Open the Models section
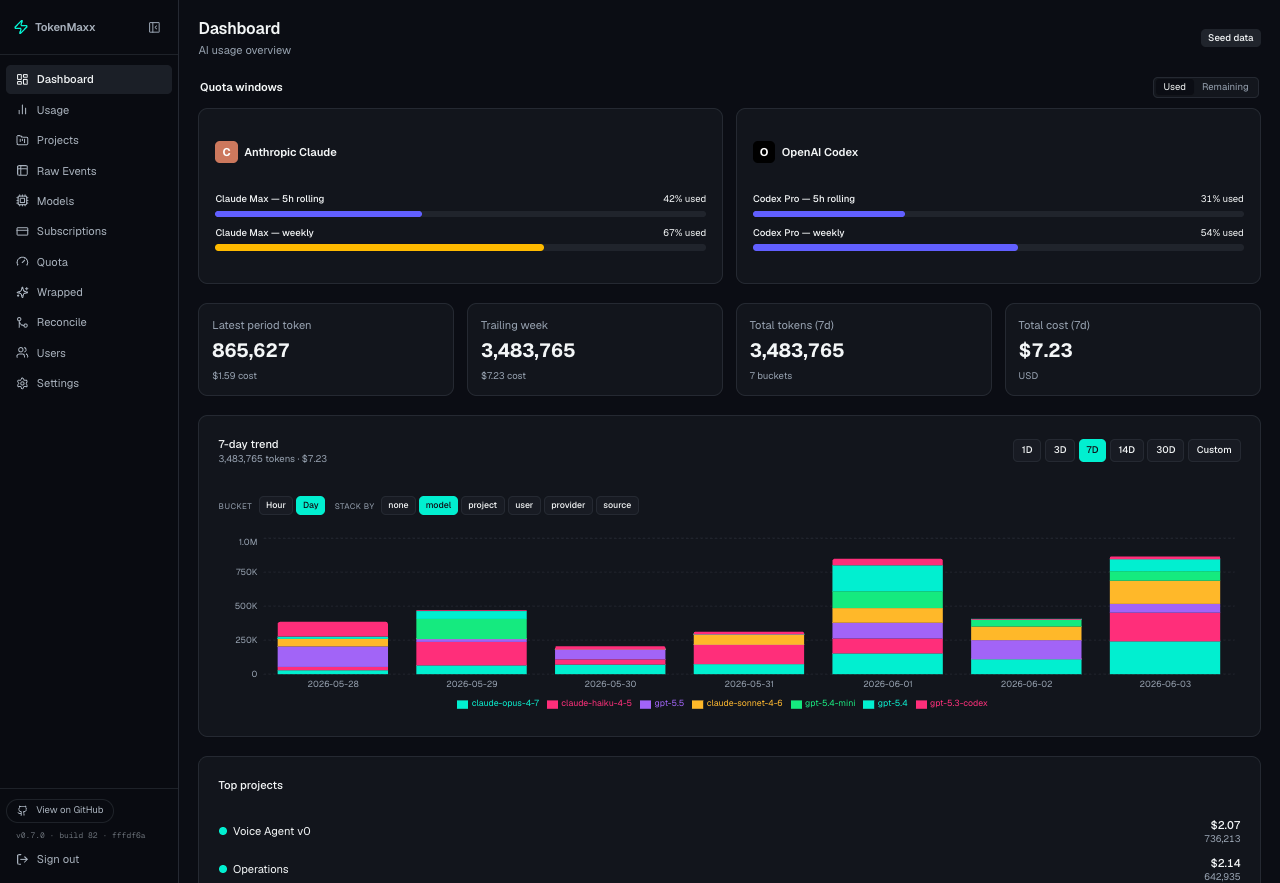 click(x=89, y=201)
